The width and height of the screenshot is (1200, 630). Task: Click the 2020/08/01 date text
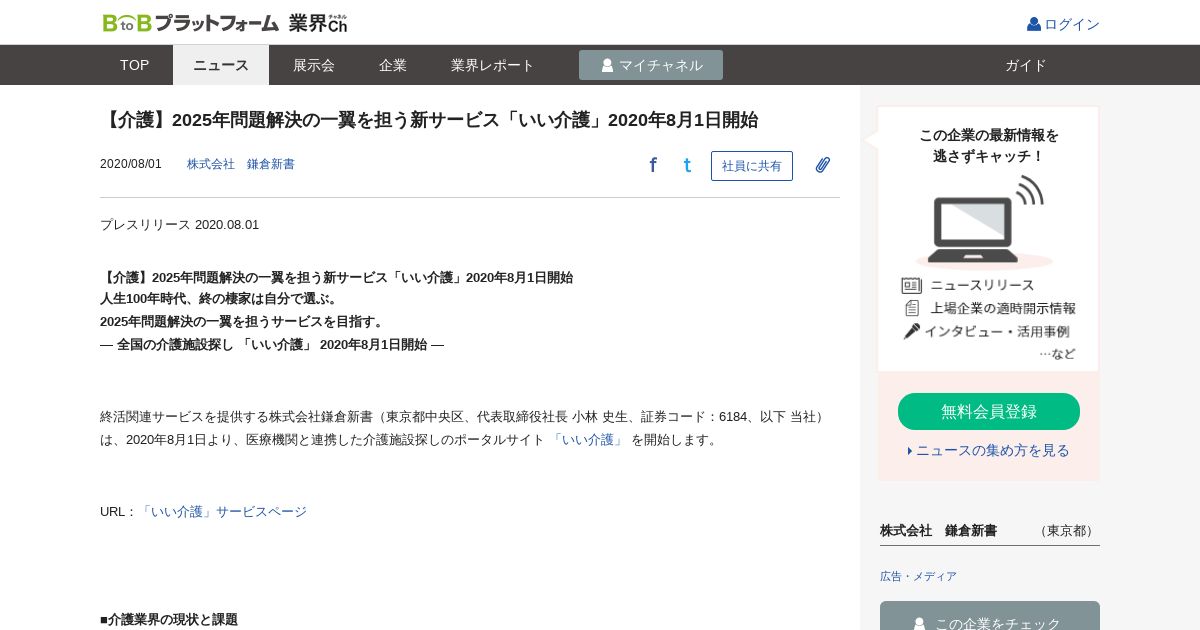pyautogui.click(x=131, y=164)
